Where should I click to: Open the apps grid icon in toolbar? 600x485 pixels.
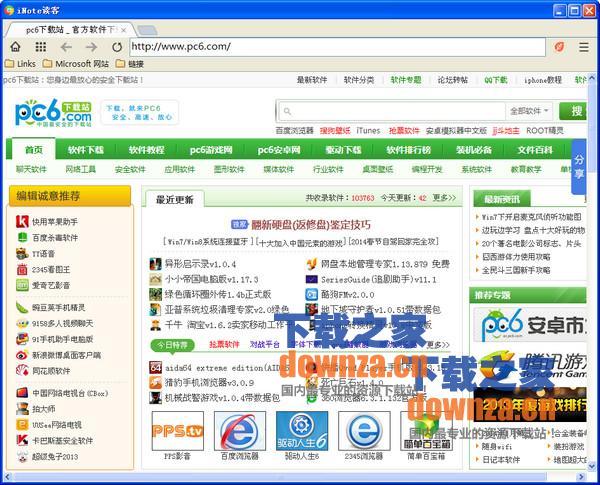[x=40, y=46]
